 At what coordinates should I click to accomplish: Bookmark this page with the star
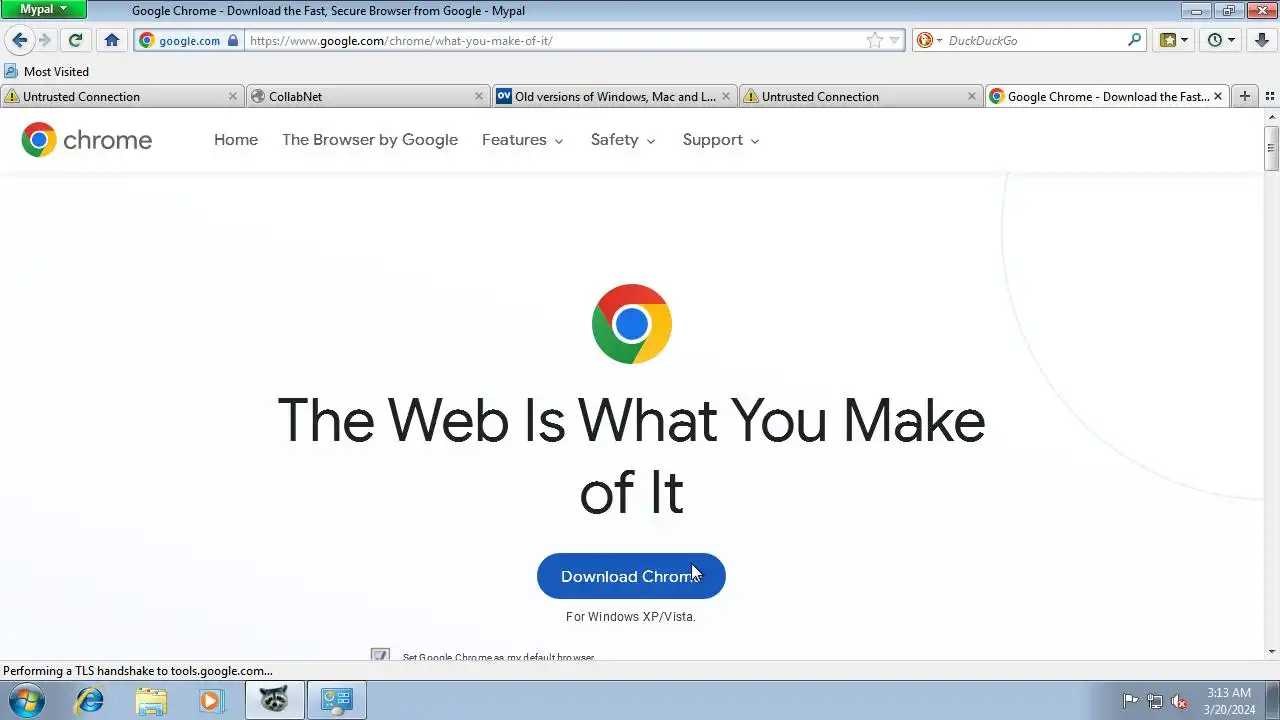tap(875, 40)
